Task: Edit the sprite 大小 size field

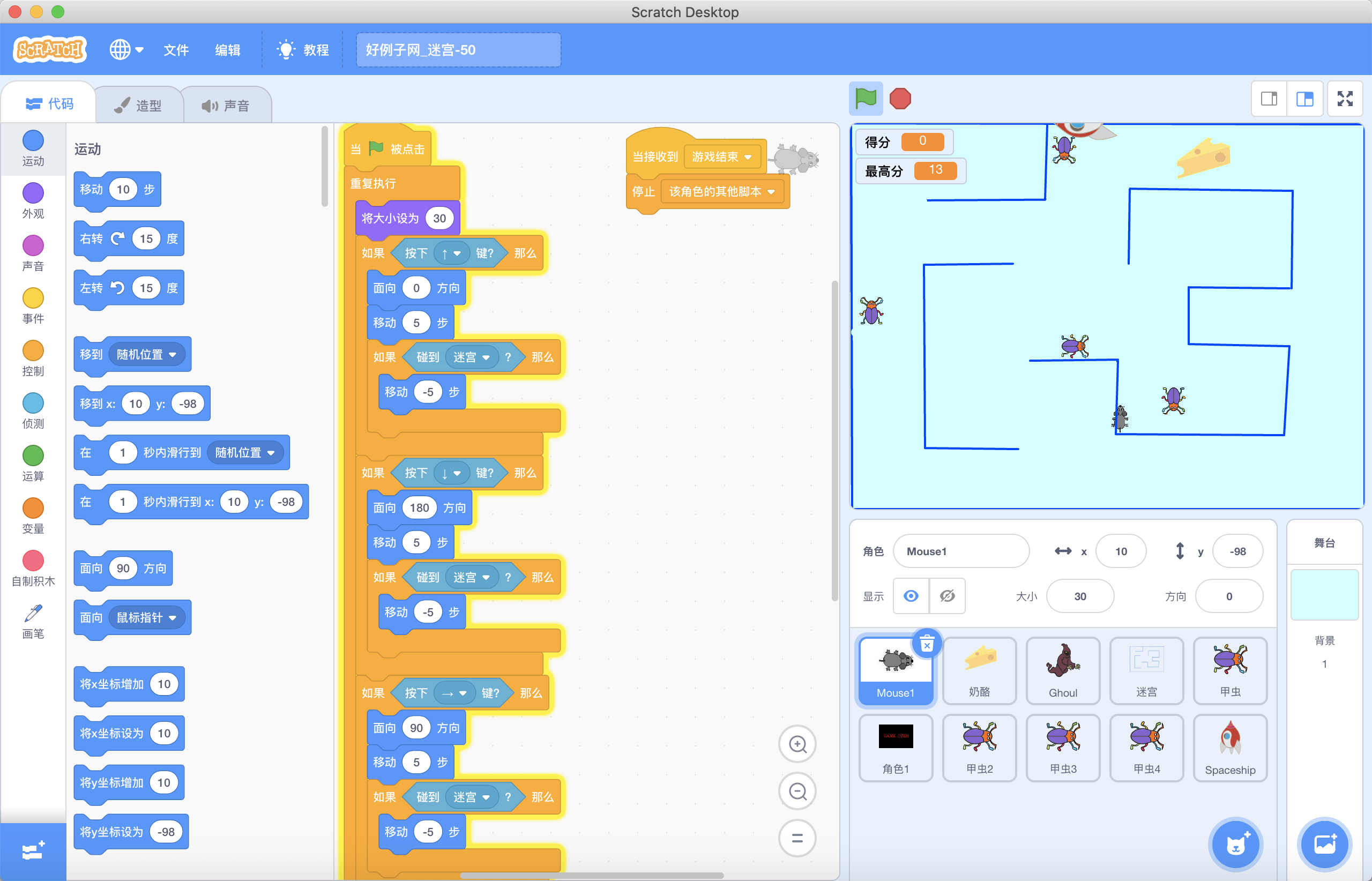Action: coord(1079,596)
